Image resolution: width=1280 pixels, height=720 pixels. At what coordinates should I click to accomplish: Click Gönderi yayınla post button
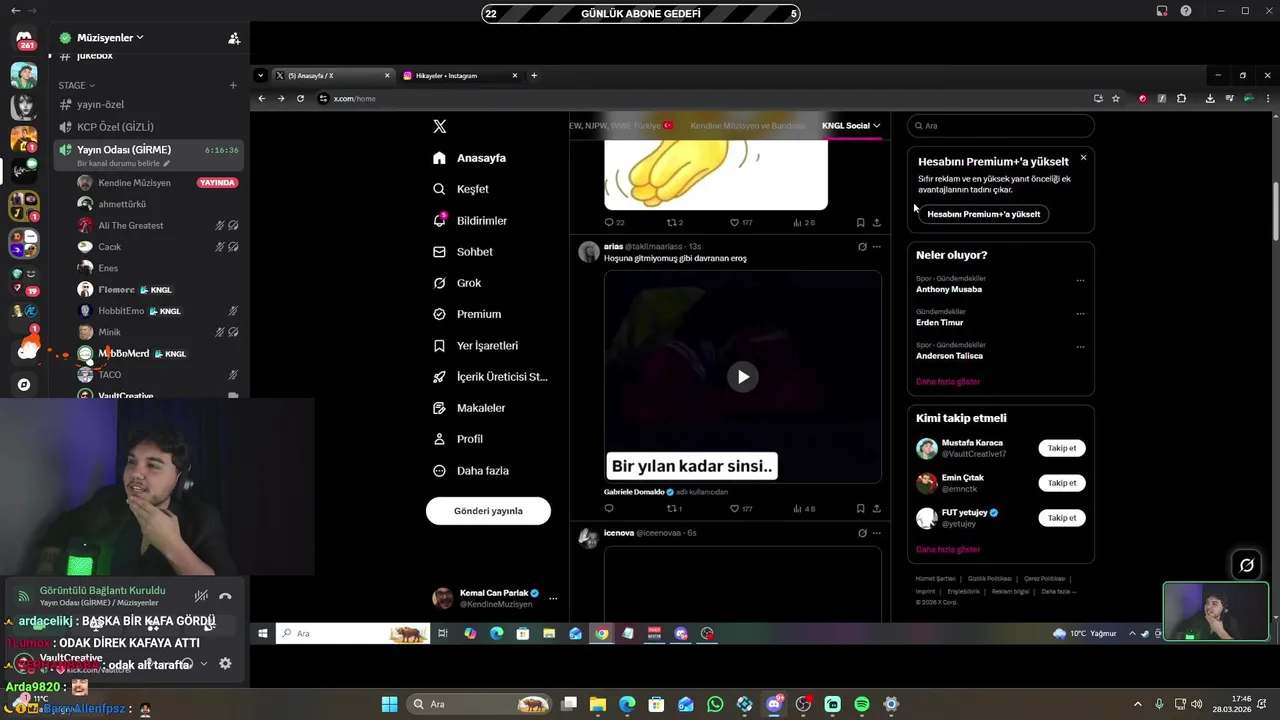(488, 511)
